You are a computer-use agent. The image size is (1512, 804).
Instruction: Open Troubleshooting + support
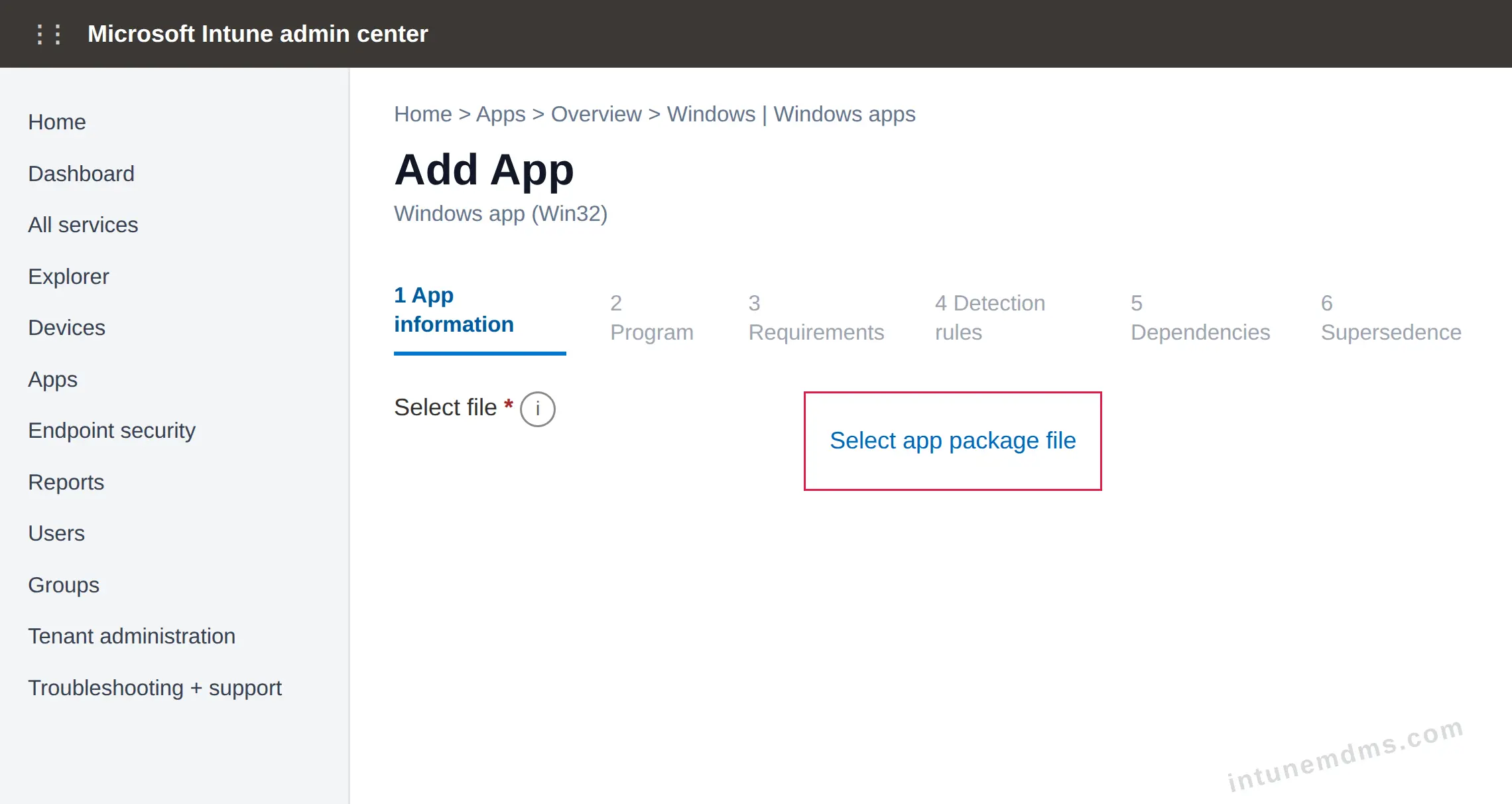pyautogui.click(x=155, y=688)
